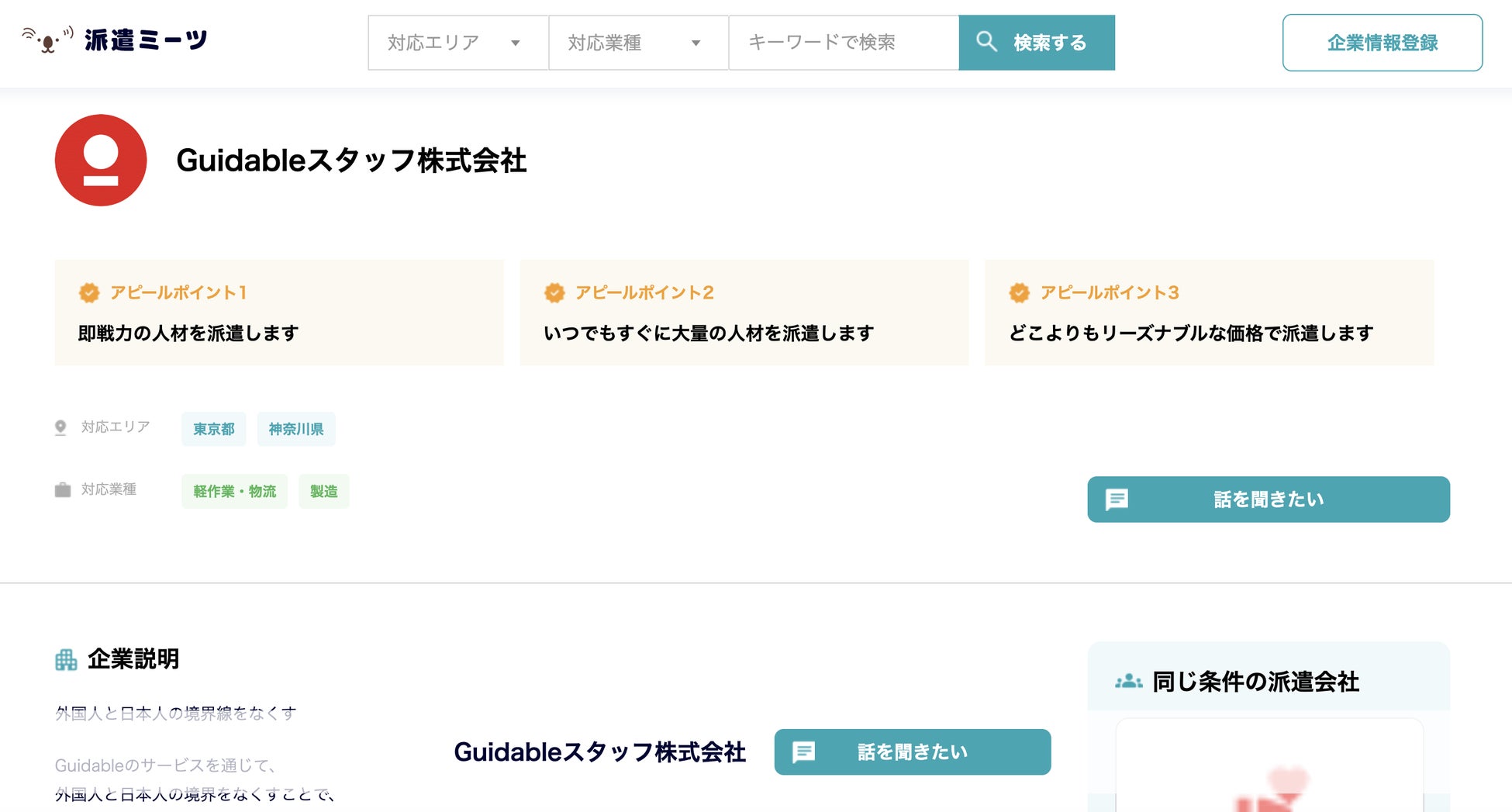
Task: Open the 対応業種 dropdown in the search bar
Action: [638, 43]
